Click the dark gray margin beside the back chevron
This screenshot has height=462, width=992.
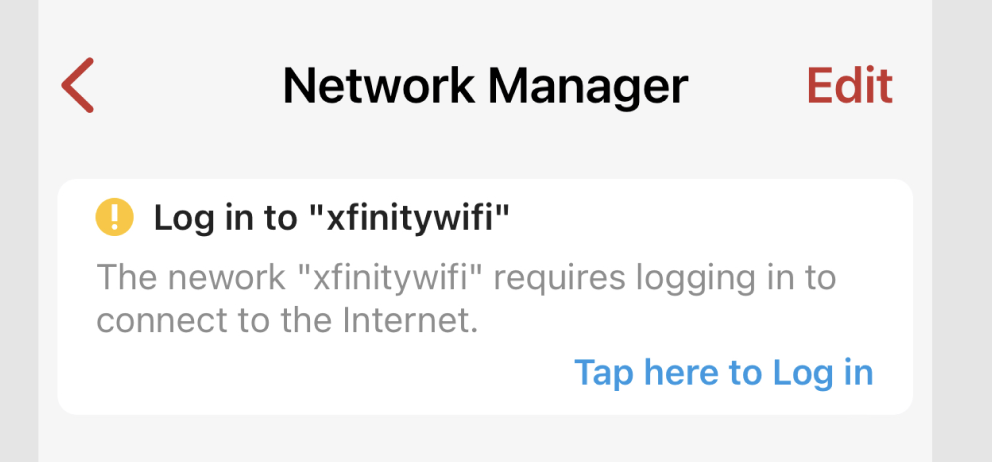tap(19, 85)
